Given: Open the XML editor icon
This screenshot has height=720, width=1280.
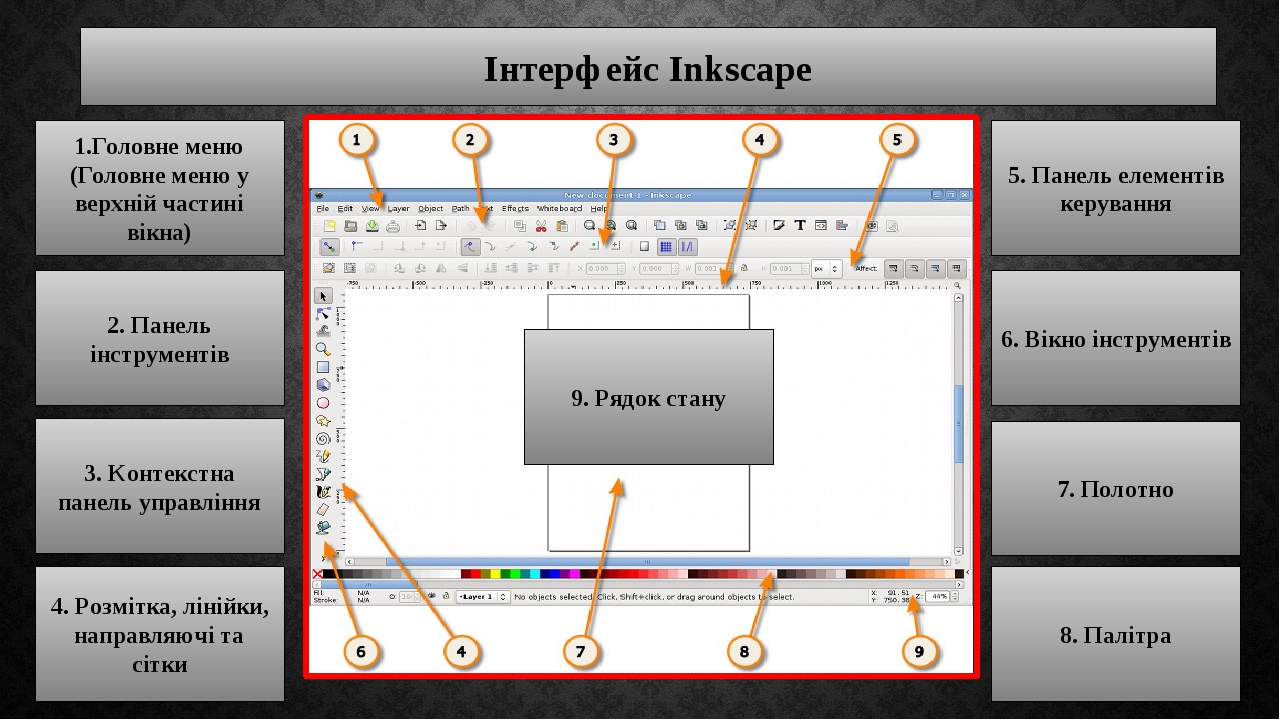Looking at the screenshot, I should pos(821,225).
